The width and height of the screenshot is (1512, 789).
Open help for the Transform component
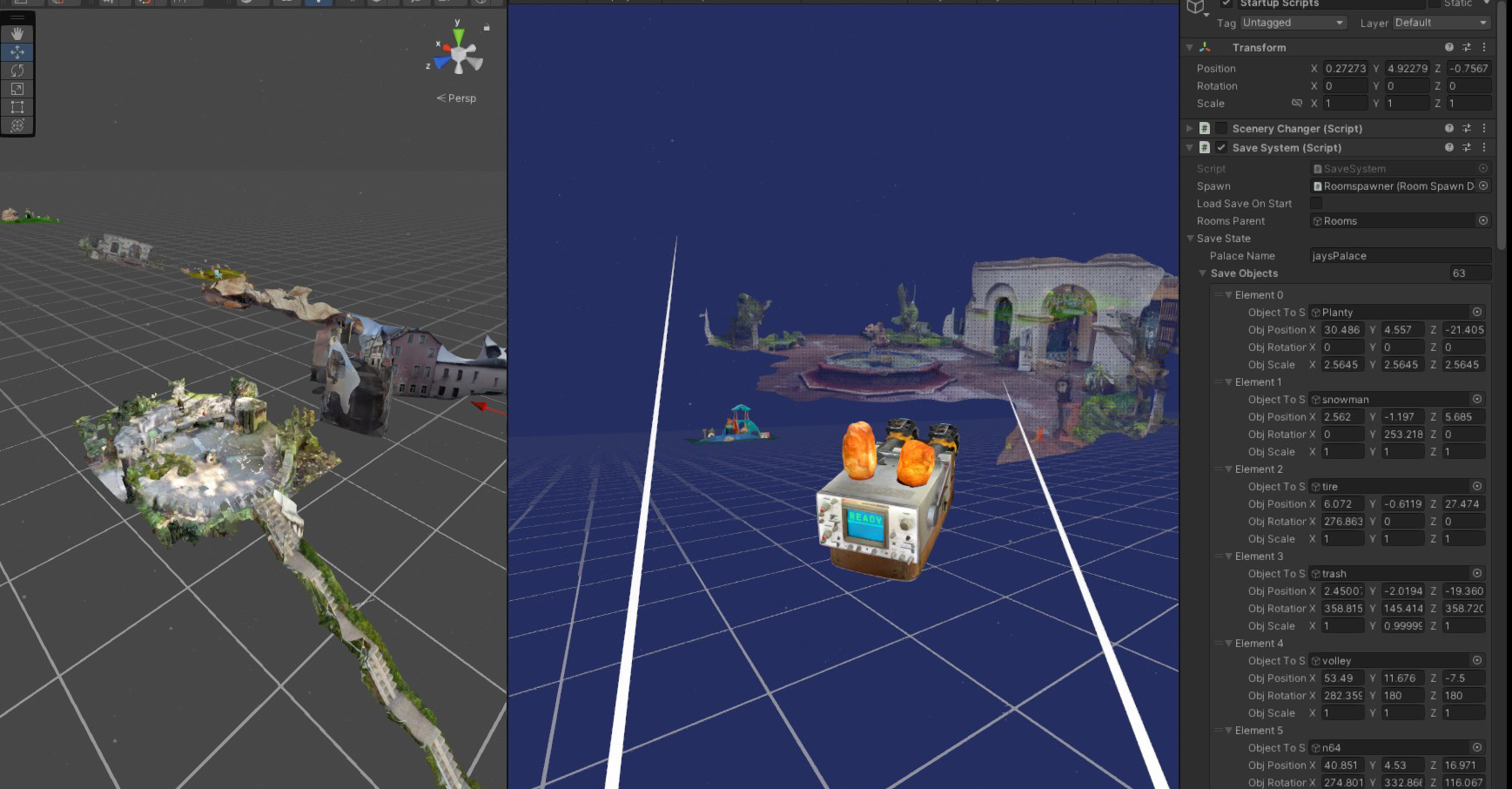(x=1448, y=48)
